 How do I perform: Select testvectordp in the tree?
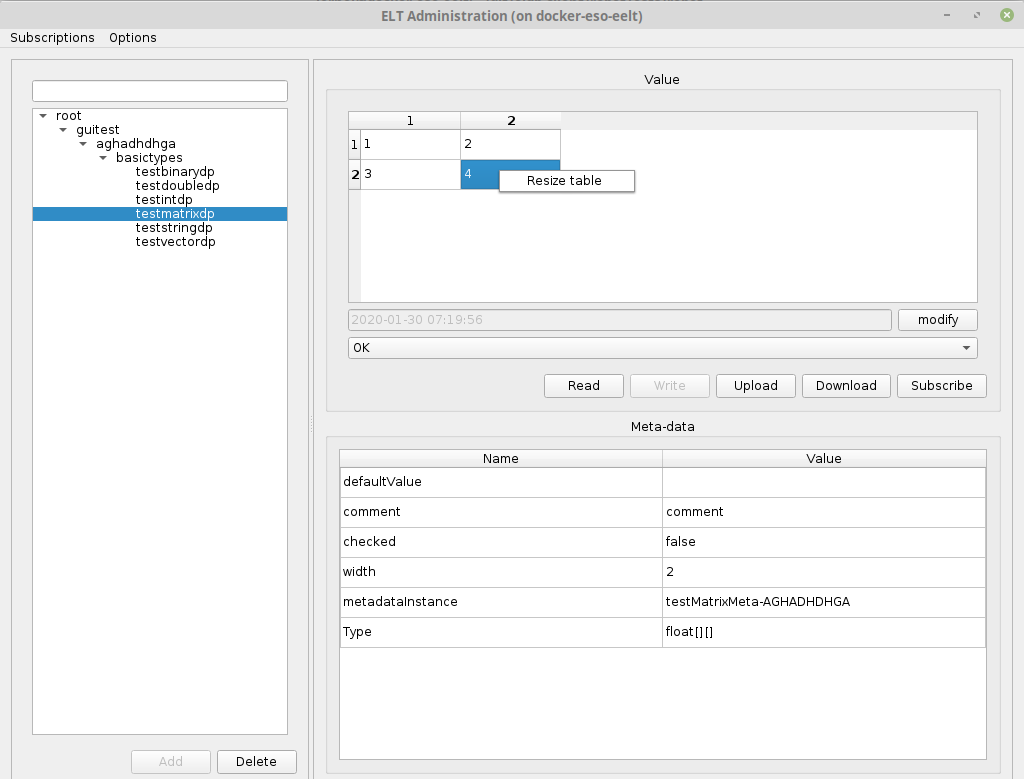175,242
